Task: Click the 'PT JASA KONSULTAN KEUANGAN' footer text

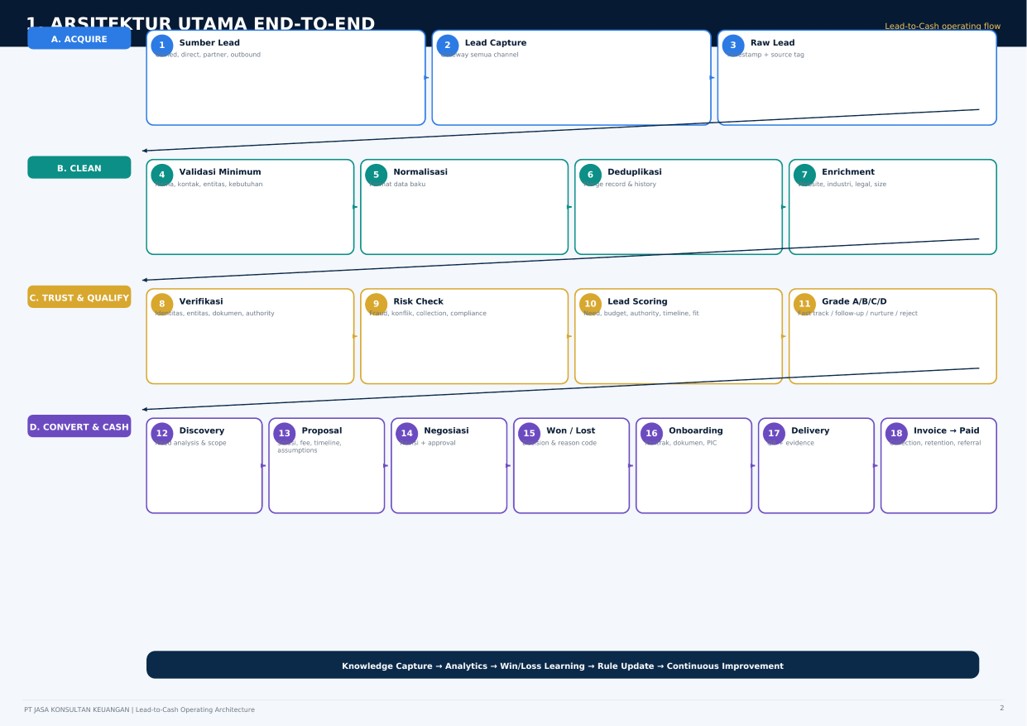Action: 77,710
